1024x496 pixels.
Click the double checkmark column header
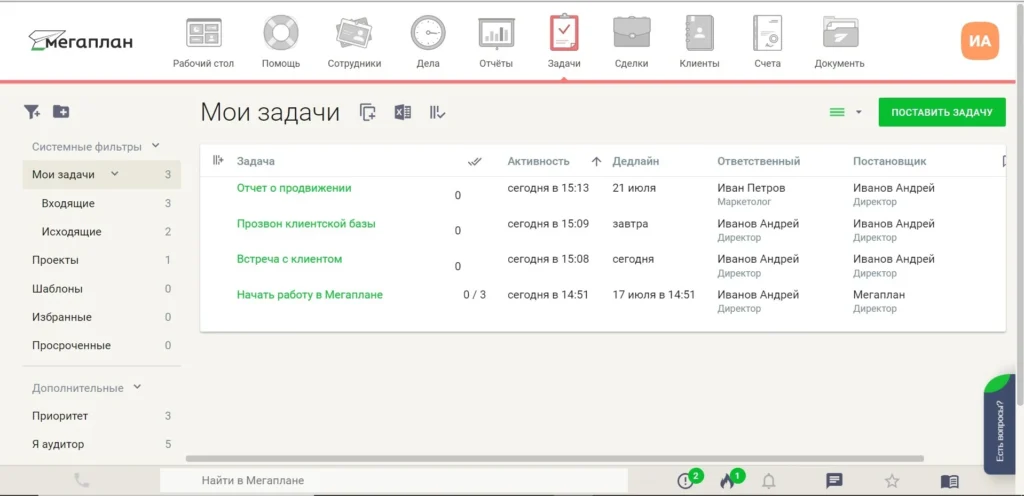pyautogui.click(x=475, y=161)
